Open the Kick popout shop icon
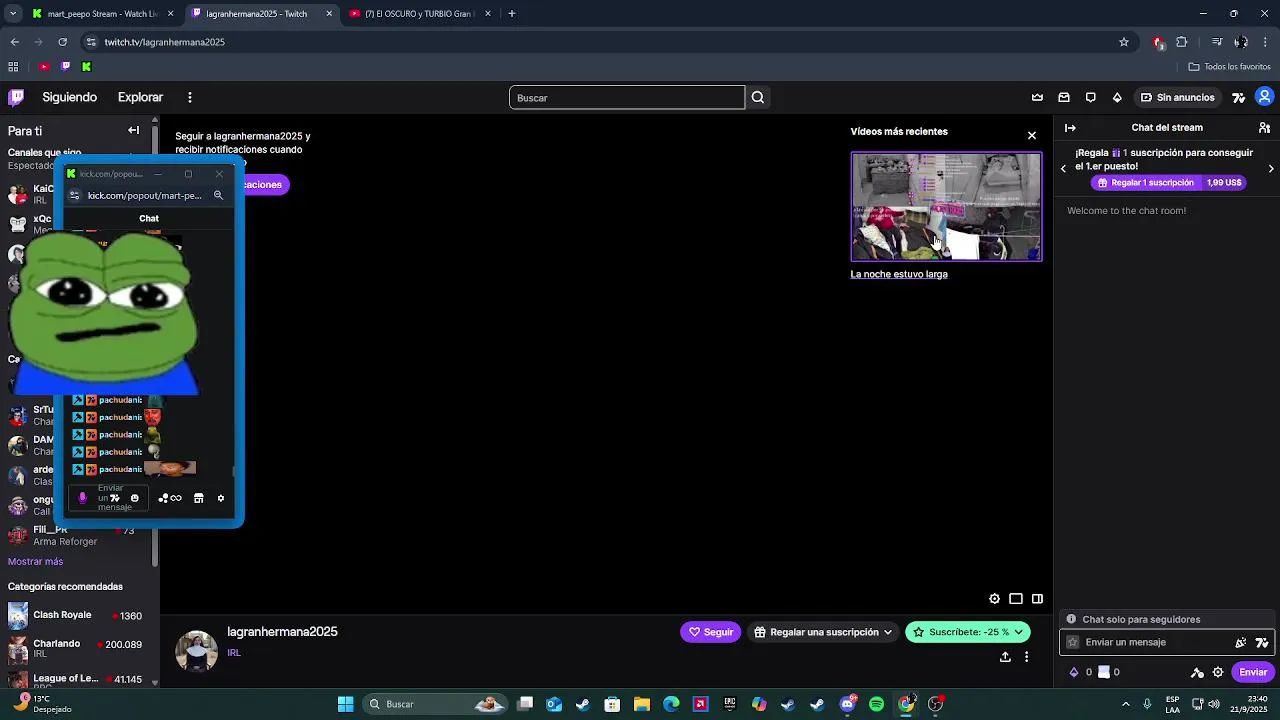 pos(198,498)
